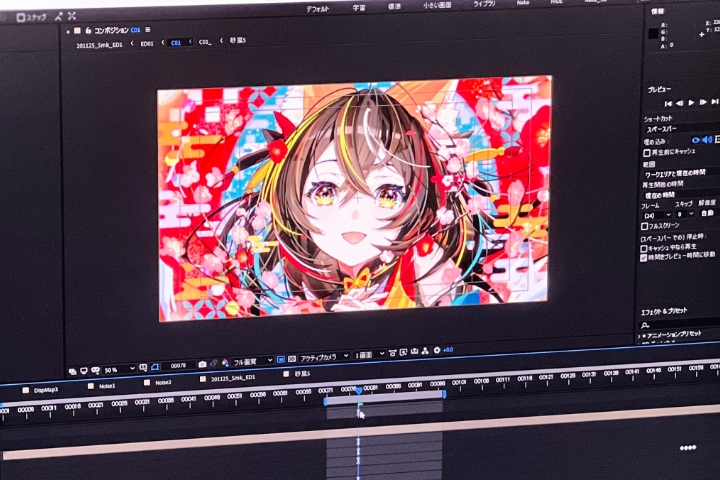Select the デフォルト workspace

tap(317, 9)
